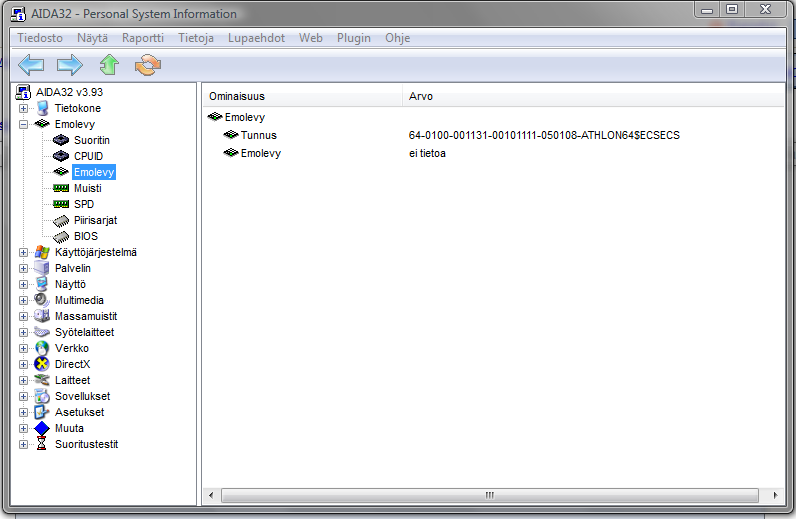Click the SPD memory module icon

pyautogui.click(x=61, y=204)
